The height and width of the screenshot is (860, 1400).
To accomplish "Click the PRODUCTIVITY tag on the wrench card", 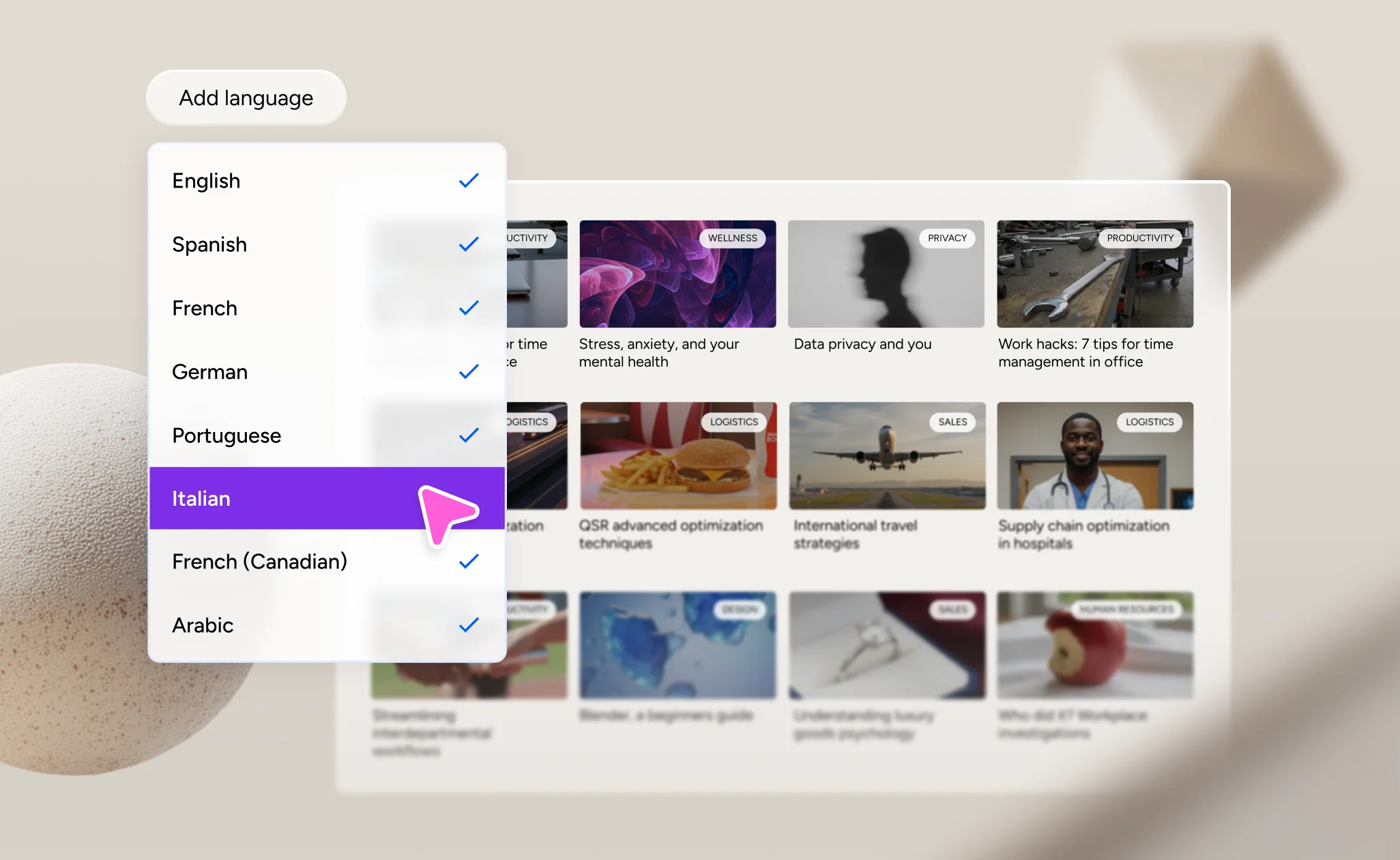I will (x=1140, y=238).
